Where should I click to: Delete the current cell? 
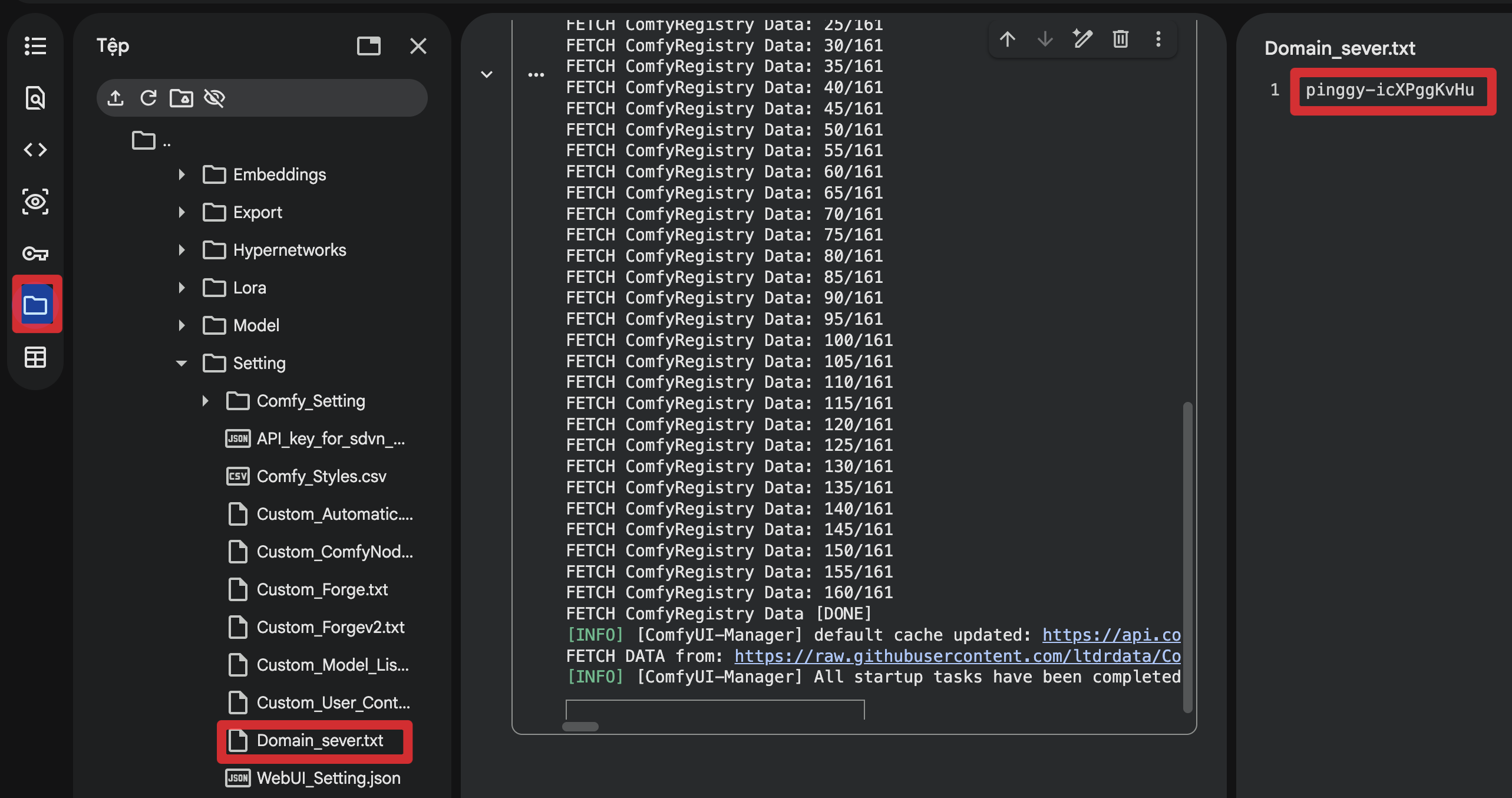tap(1121, 39)
